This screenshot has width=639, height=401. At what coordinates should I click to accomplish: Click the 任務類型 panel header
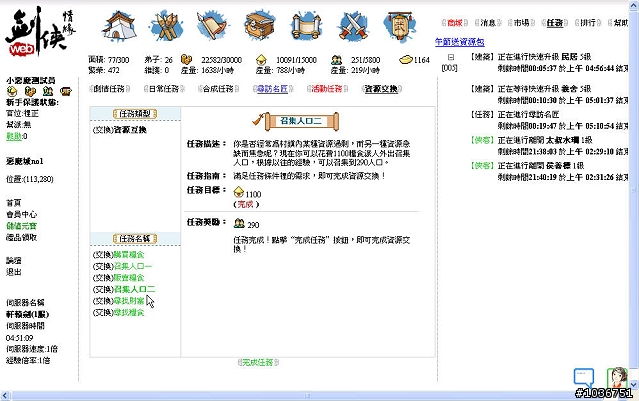click(x=135, y=113)
